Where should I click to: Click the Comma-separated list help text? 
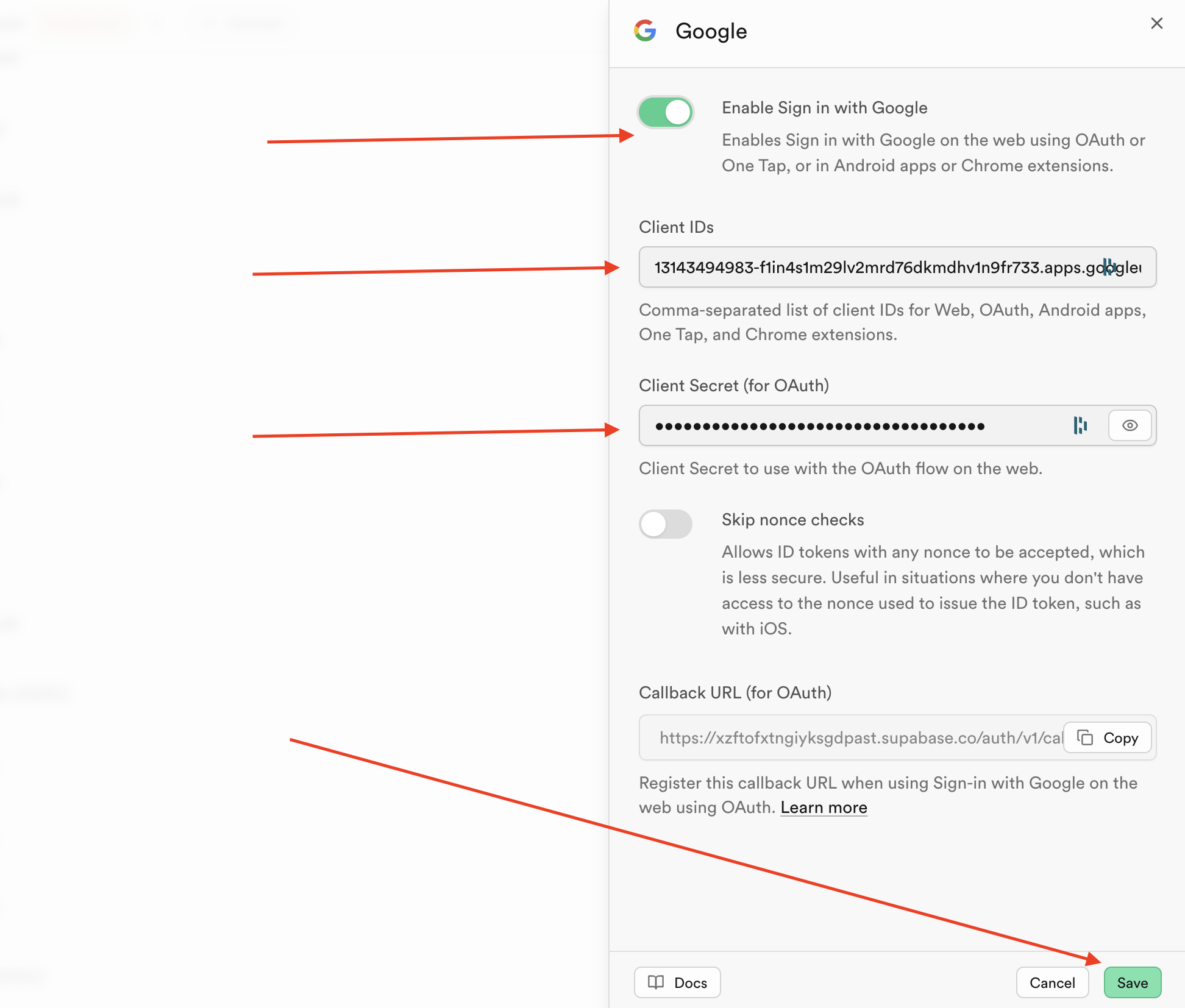892,322
